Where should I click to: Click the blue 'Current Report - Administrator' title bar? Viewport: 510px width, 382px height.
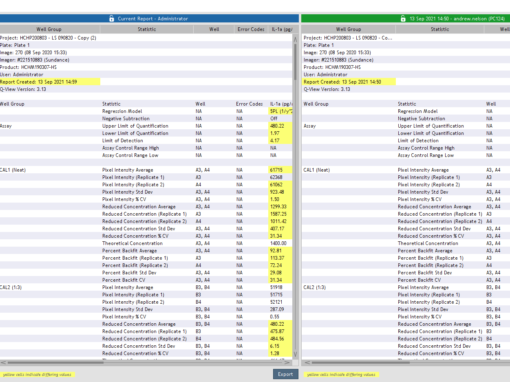click(149, 19)
